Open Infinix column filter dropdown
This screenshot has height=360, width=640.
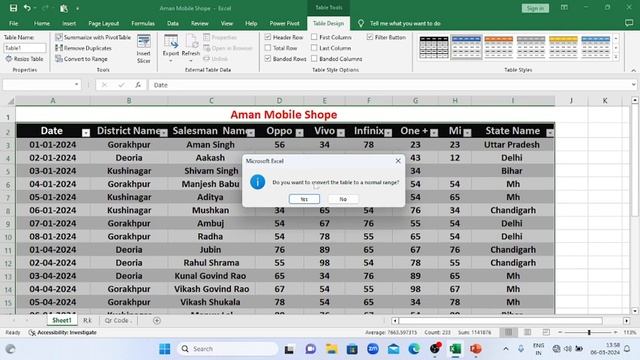[388, 133]
